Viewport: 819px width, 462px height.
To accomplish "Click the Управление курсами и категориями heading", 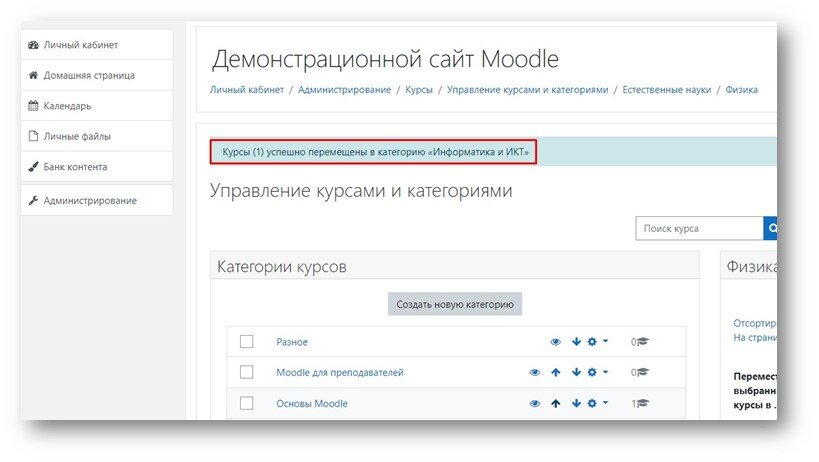I will [x=361, y=191].
